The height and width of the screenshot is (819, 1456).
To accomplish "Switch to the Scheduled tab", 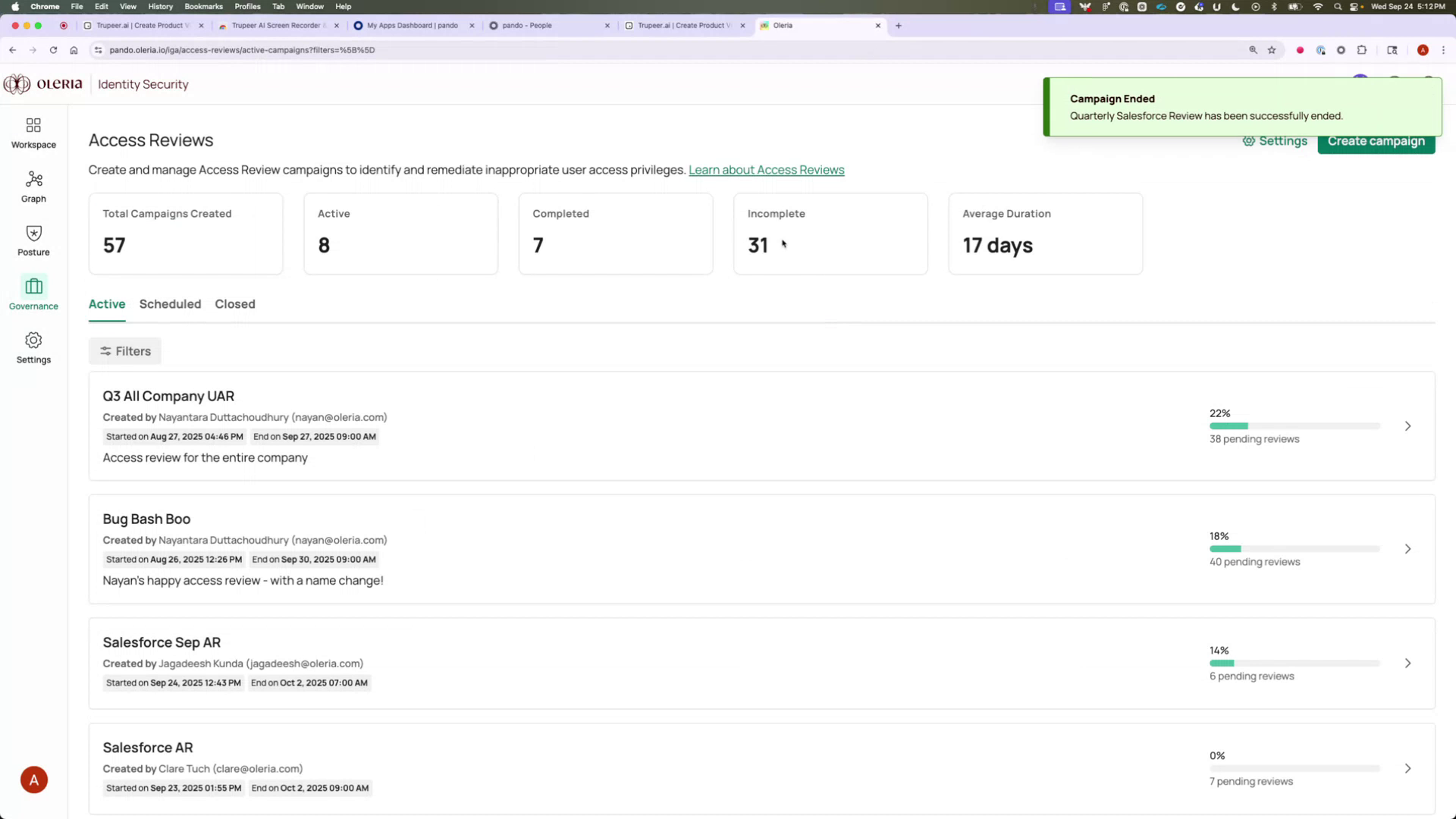I will click(x=170, y=304).
